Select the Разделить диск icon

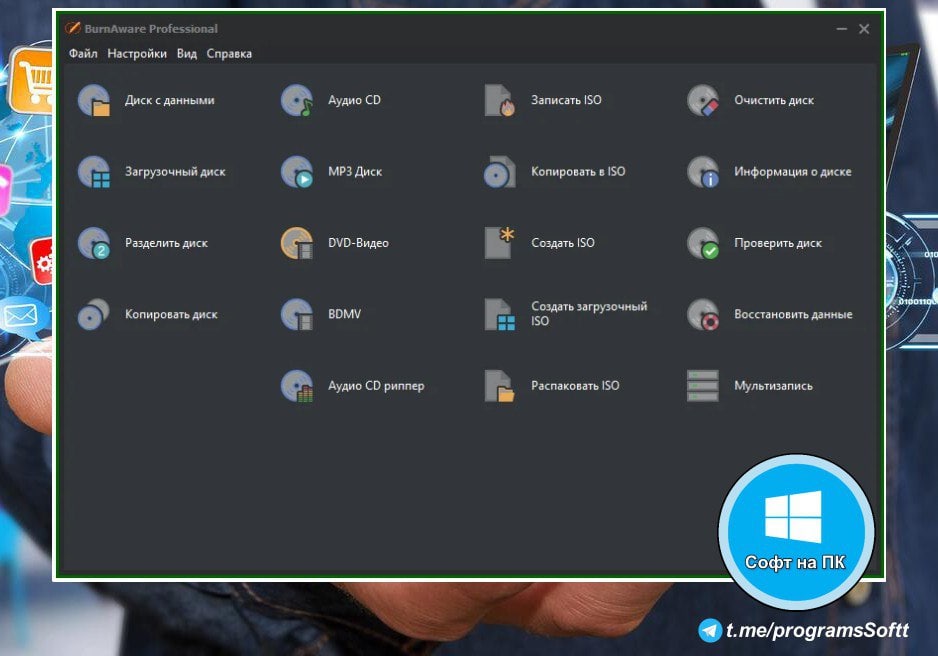click(x=94, y=243)
